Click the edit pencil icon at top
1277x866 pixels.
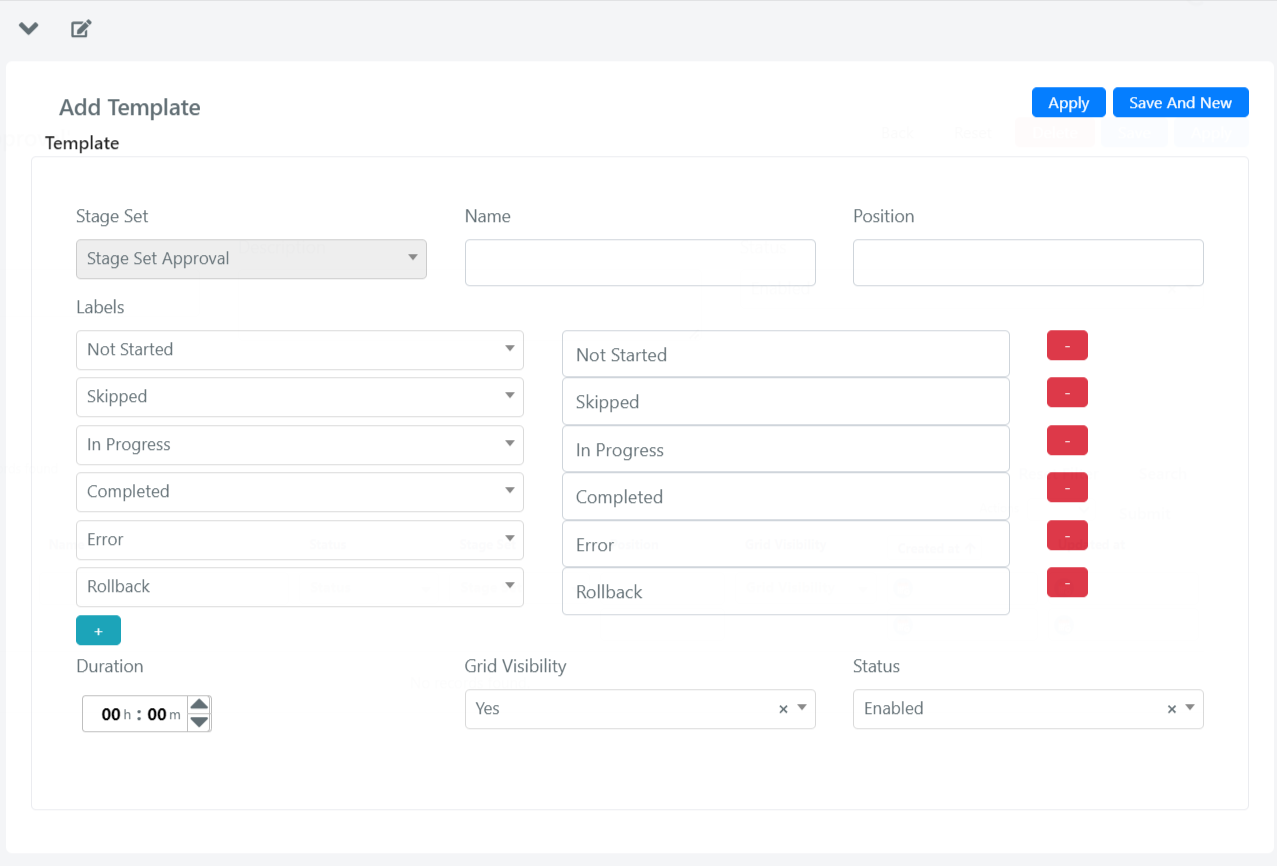[81, 28]
